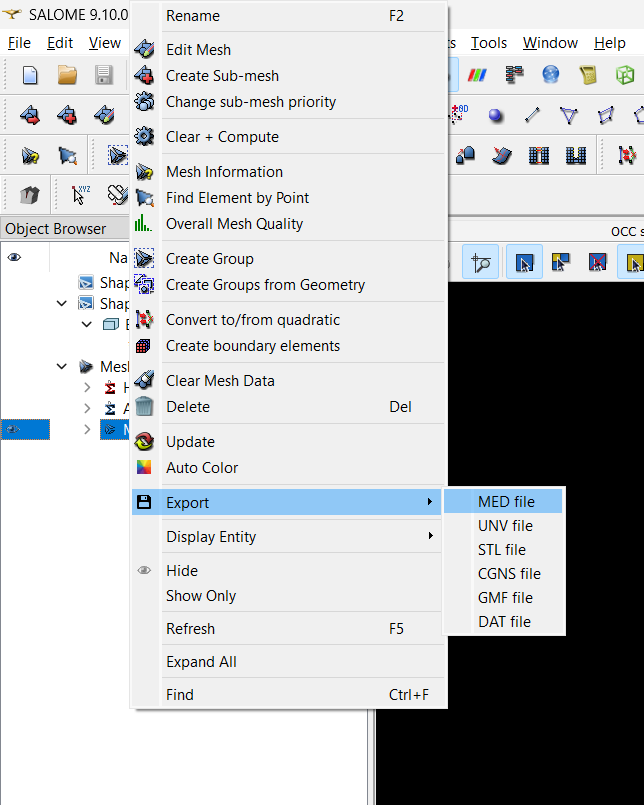Toggle the crossed-out selection icon in viewer

click(x=597, y=262)
